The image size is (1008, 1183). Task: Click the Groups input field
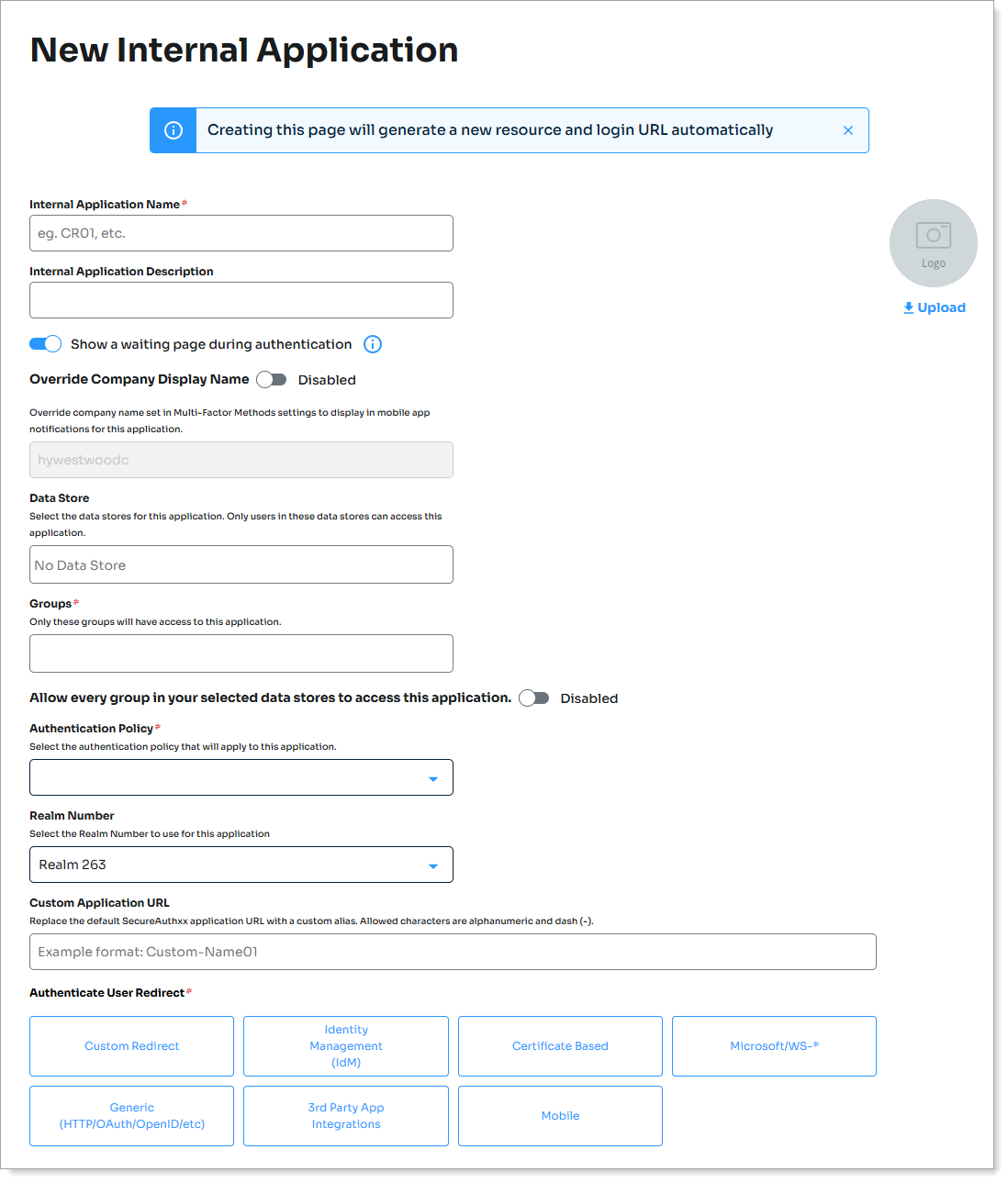[x=241, y=653]
